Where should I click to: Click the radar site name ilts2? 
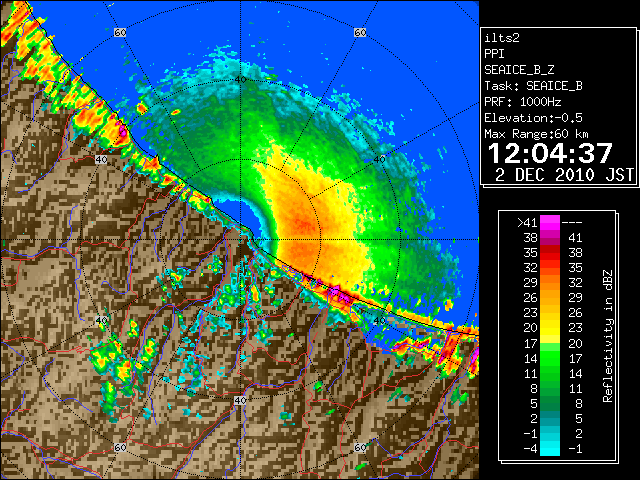502,38
